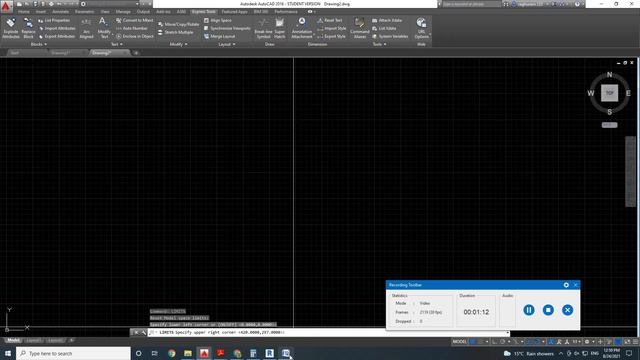Pause the screen recording

pyautogui.click(x=529, y=310)
